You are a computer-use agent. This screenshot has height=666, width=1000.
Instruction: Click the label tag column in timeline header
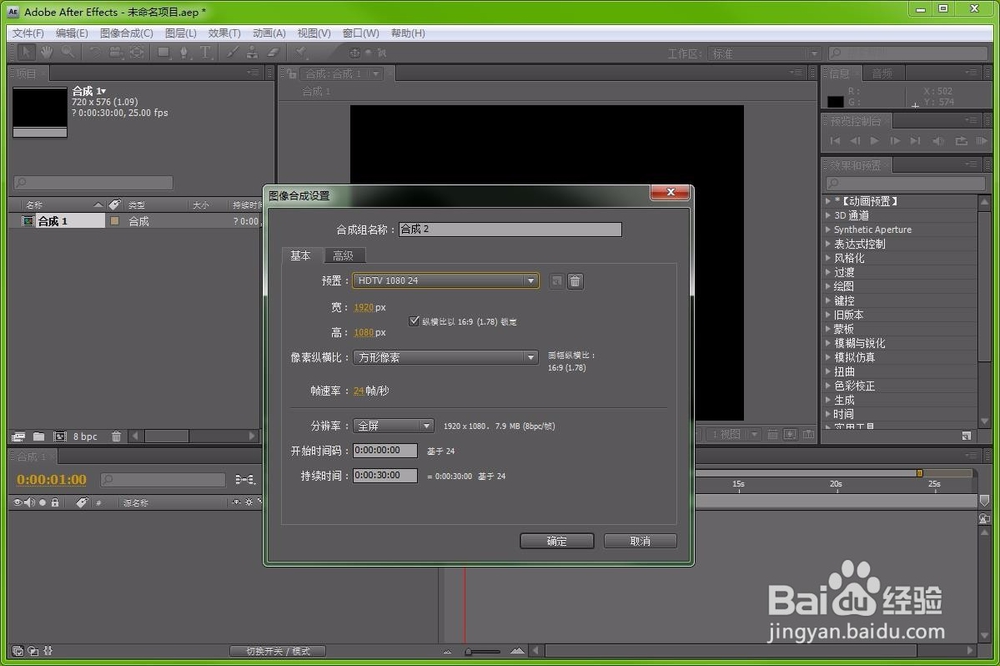82,503
